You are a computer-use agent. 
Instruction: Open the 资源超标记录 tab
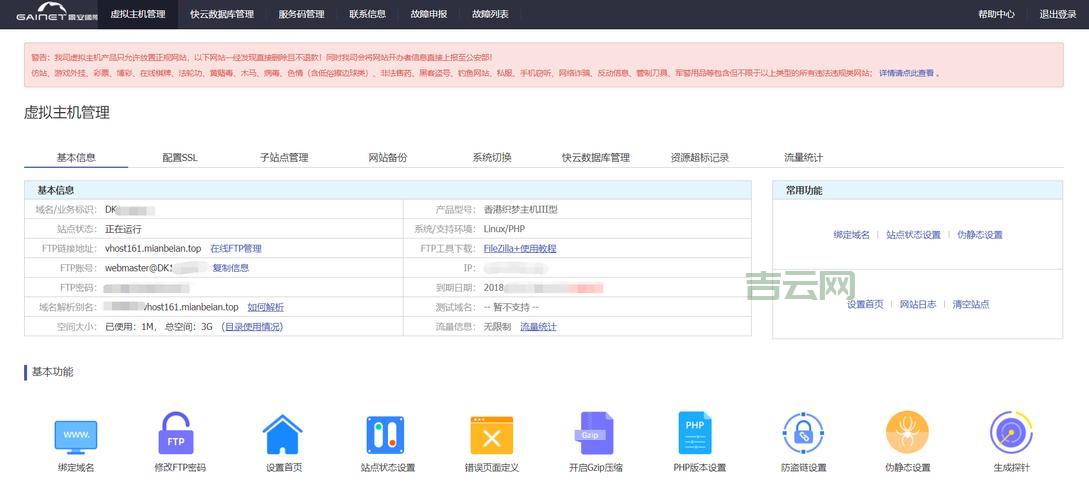coord(699,158)
